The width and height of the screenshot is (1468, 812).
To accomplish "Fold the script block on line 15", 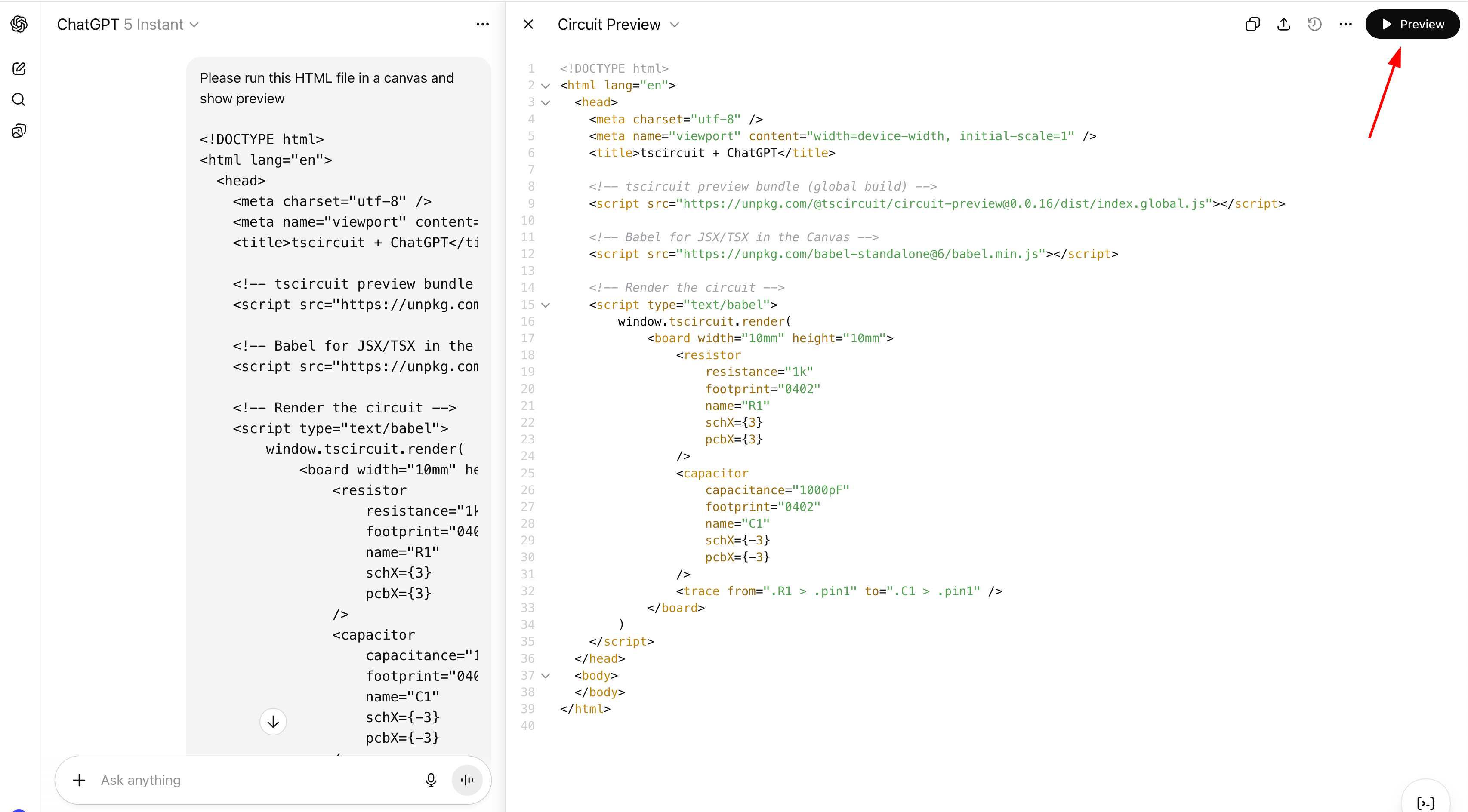I will [546, 305].
